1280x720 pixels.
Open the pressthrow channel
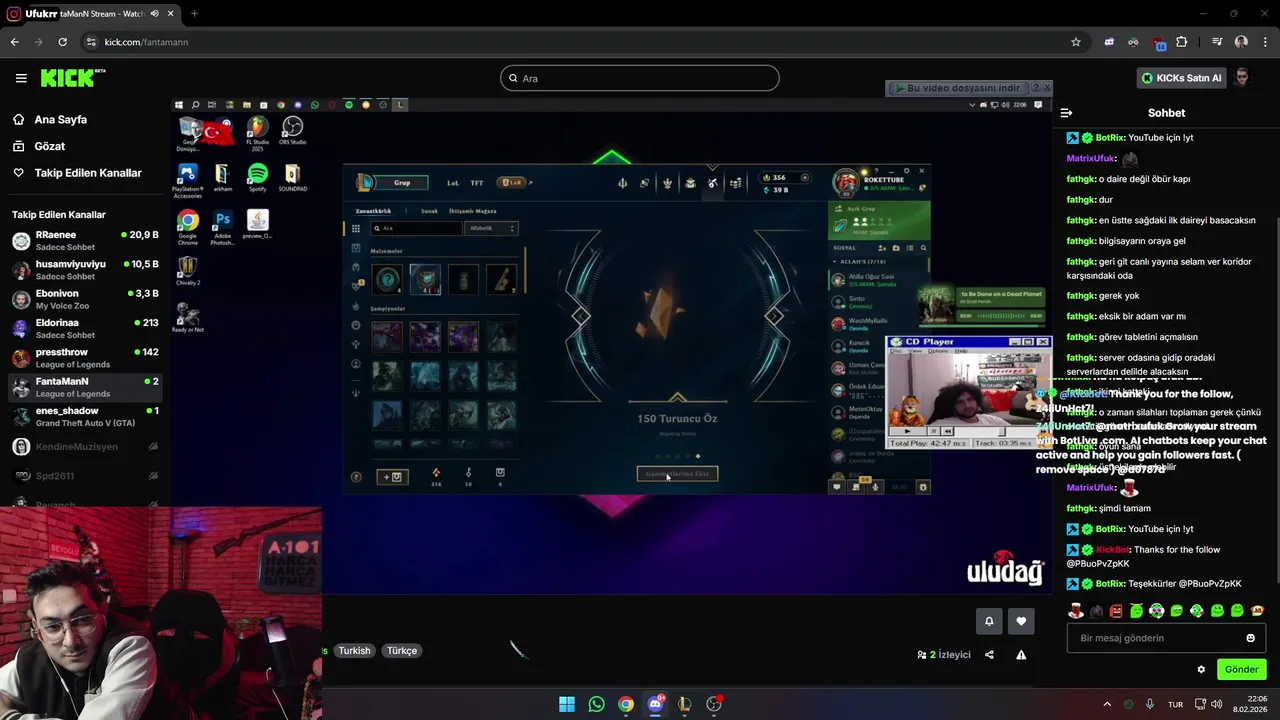pyautogui.click(x=85, y=358)
